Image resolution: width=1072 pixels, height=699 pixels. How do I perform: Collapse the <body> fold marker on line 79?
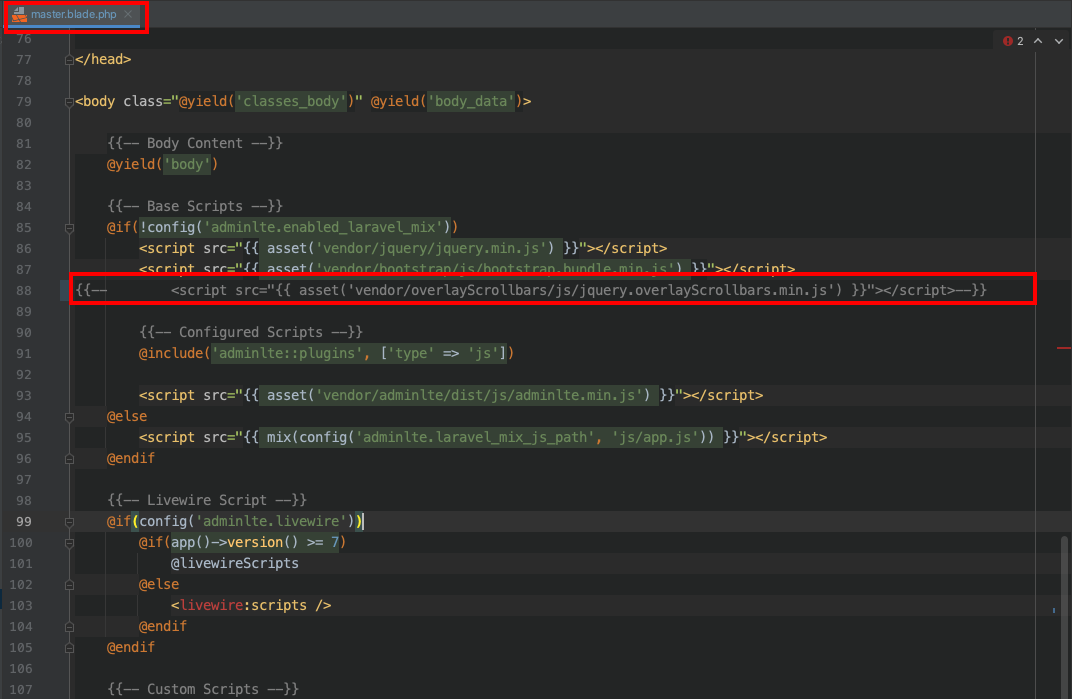(x=69, y=102)
